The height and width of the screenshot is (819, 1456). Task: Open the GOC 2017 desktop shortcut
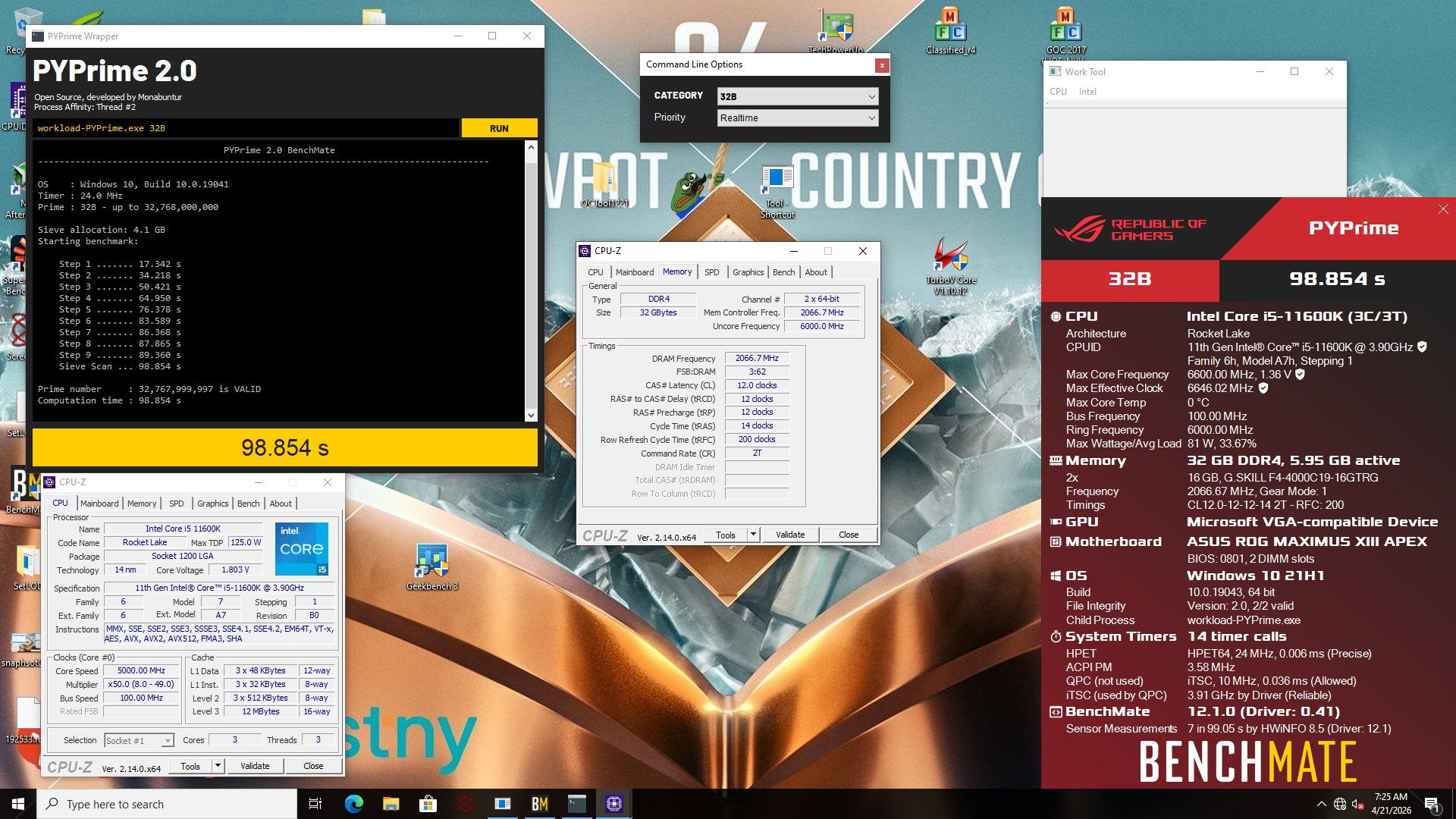click(1065, 30)
